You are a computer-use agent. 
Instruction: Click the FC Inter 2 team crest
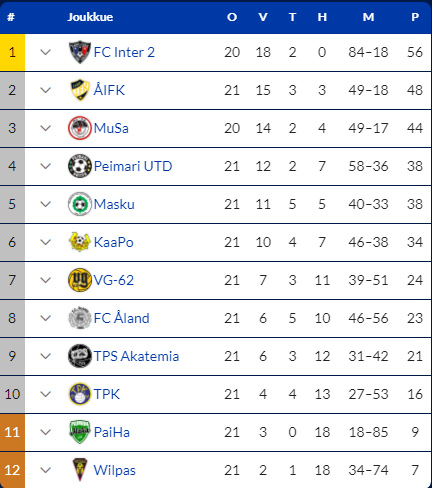tap(80, 52)
